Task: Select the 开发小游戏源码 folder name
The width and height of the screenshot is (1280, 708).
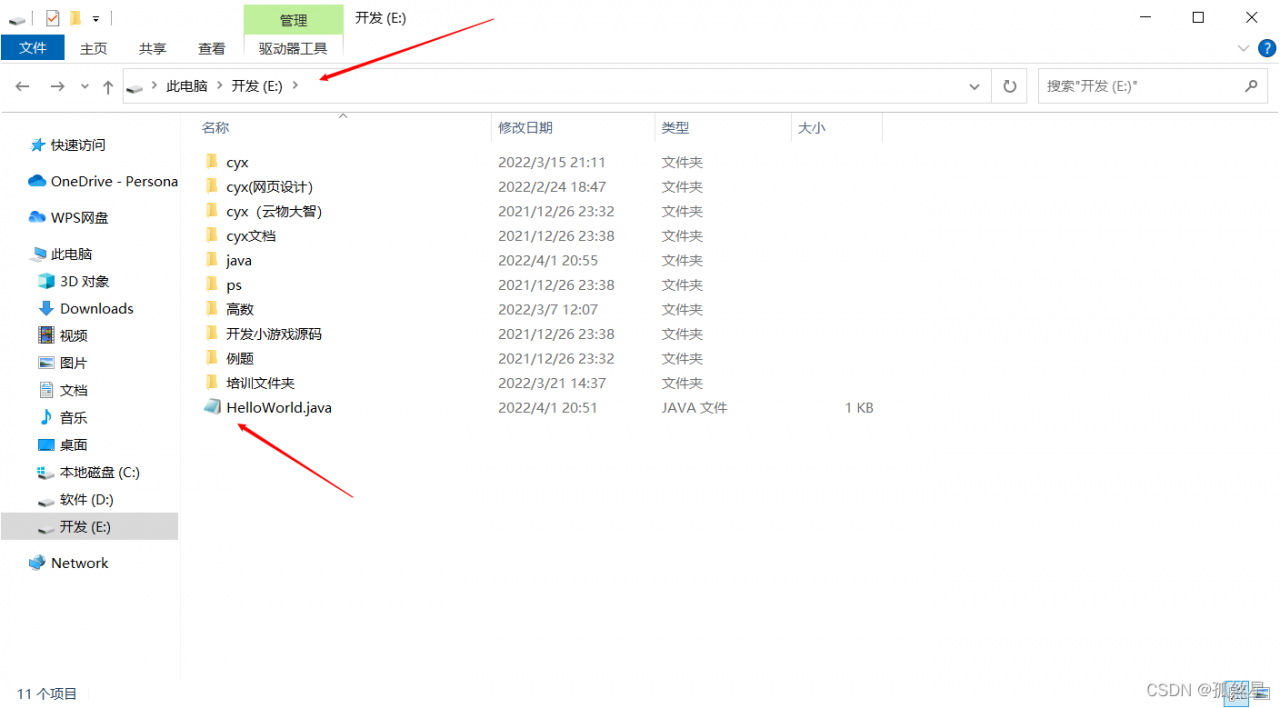Action: pyautogui.click(x=274, y=334)
